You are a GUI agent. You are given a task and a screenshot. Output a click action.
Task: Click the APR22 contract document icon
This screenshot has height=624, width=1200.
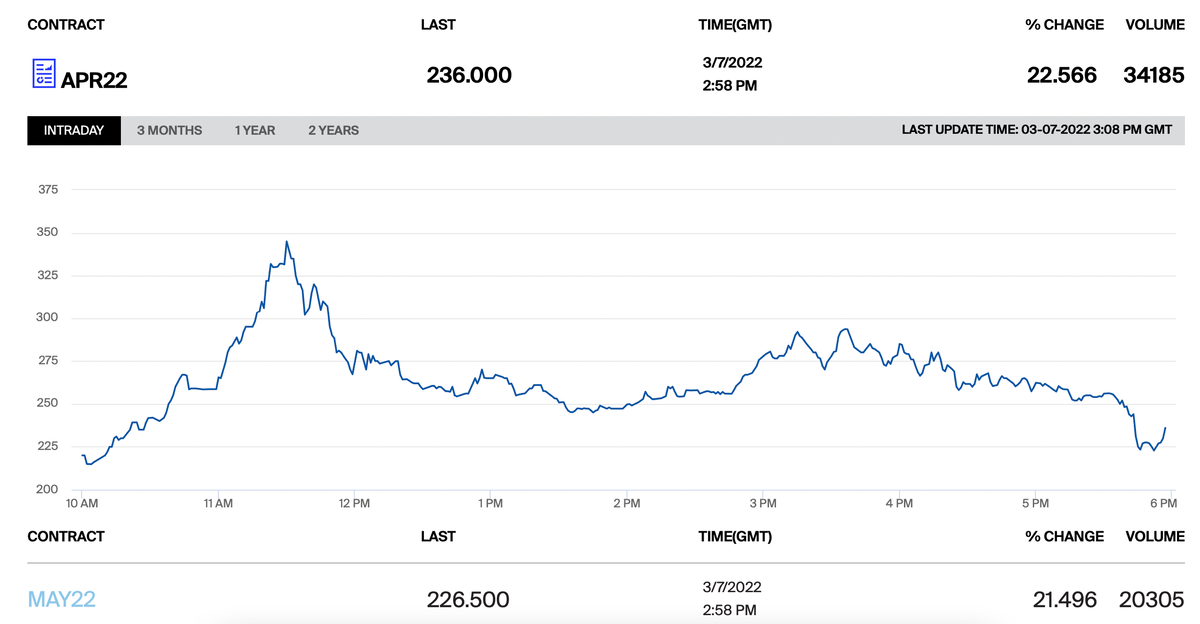coord(43,73)
